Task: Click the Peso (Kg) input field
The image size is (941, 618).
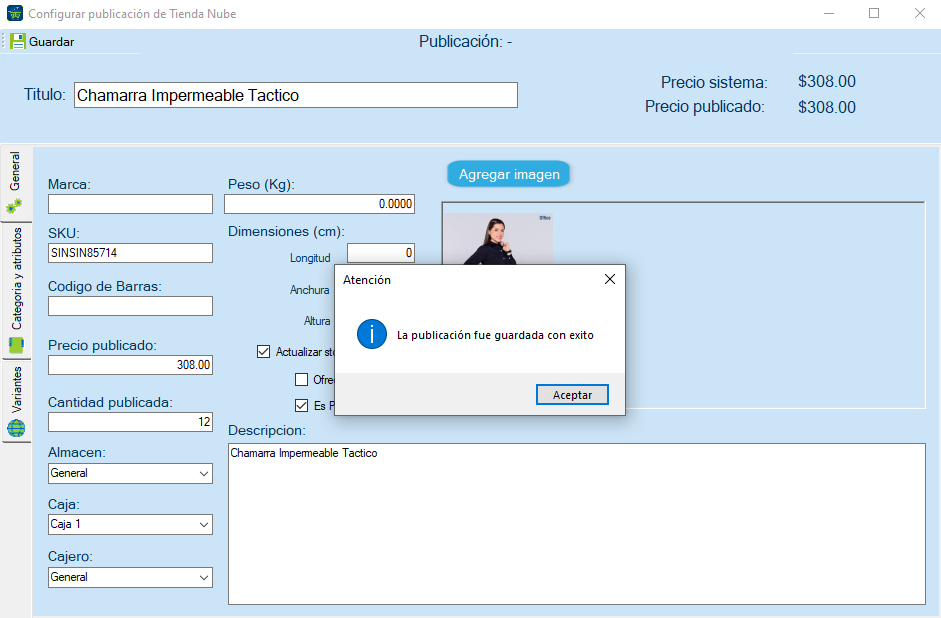Action: (x=319, y=204)
